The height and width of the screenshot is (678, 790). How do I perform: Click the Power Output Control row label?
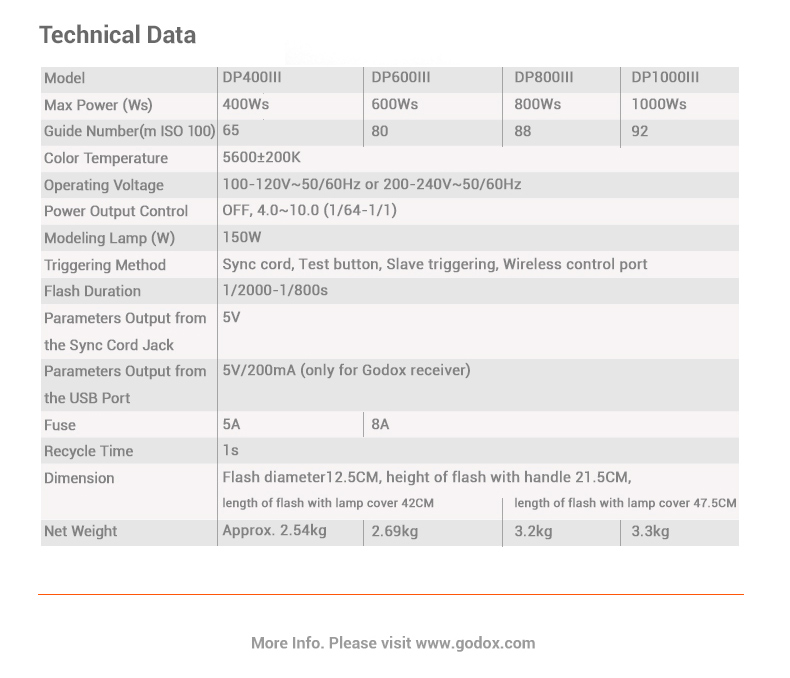(x=116, y=211)
